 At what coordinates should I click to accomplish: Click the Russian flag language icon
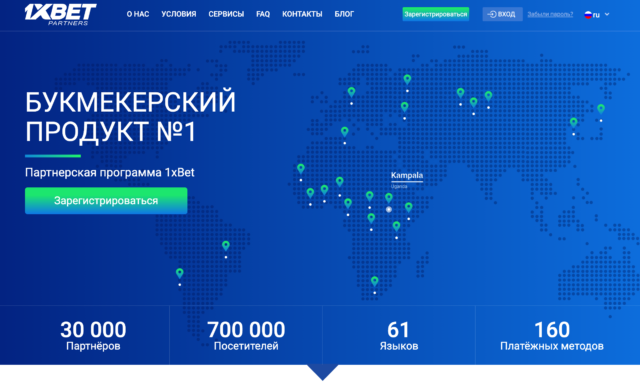588,15
